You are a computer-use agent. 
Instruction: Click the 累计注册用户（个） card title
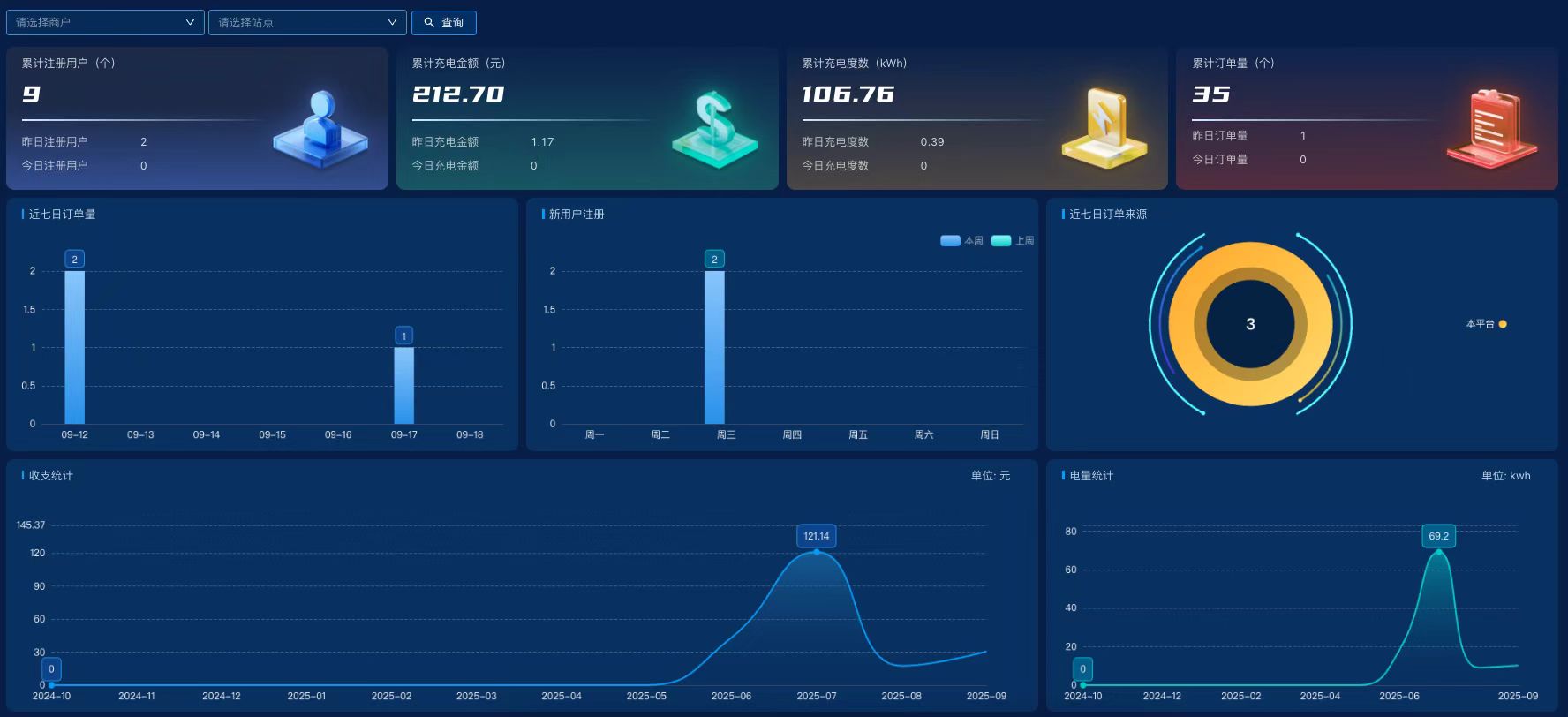(69, 64)
